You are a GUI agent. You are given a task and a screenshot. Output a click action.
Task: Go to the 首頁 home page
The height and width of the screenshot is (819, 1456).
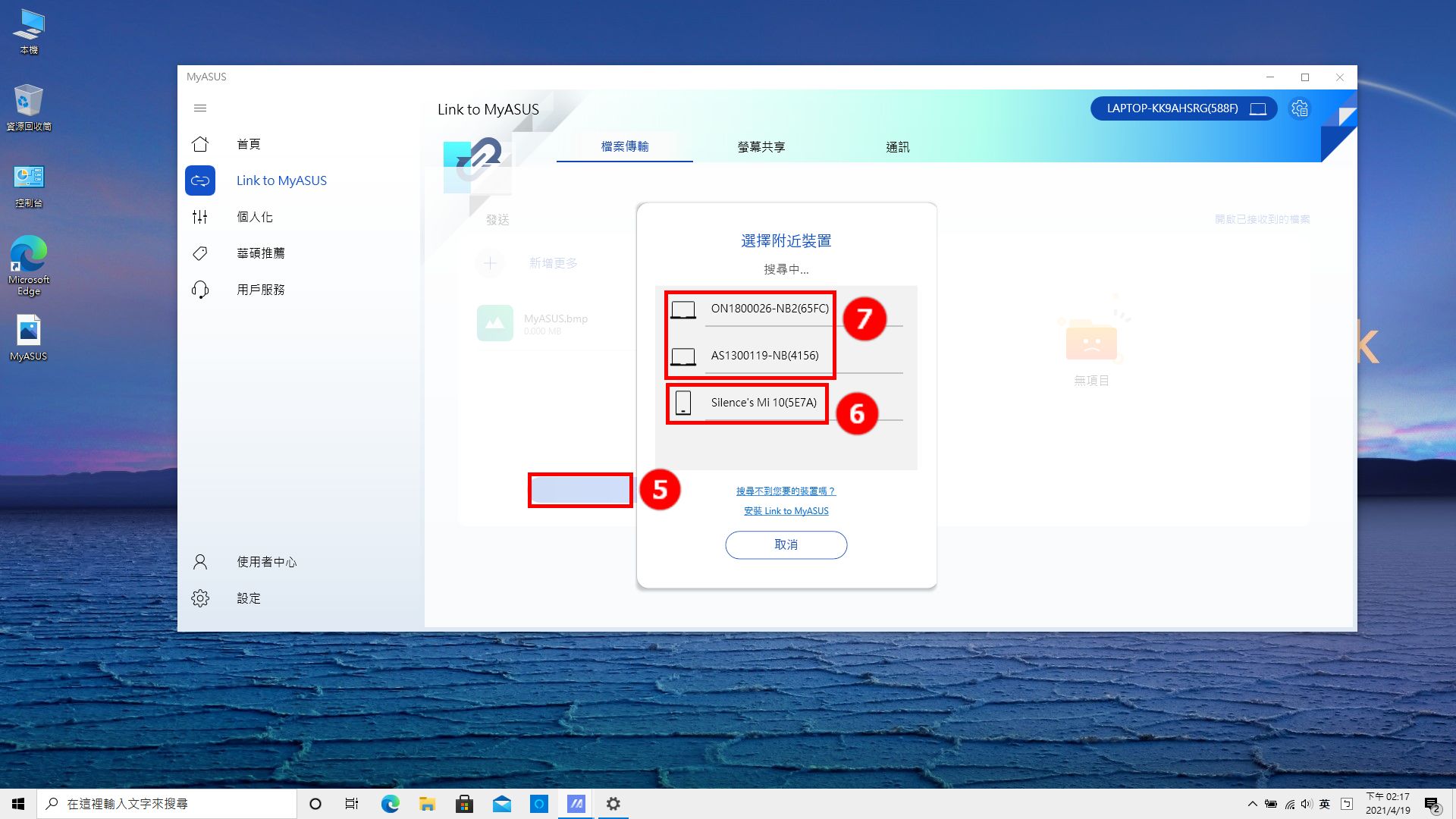[248, 144]
